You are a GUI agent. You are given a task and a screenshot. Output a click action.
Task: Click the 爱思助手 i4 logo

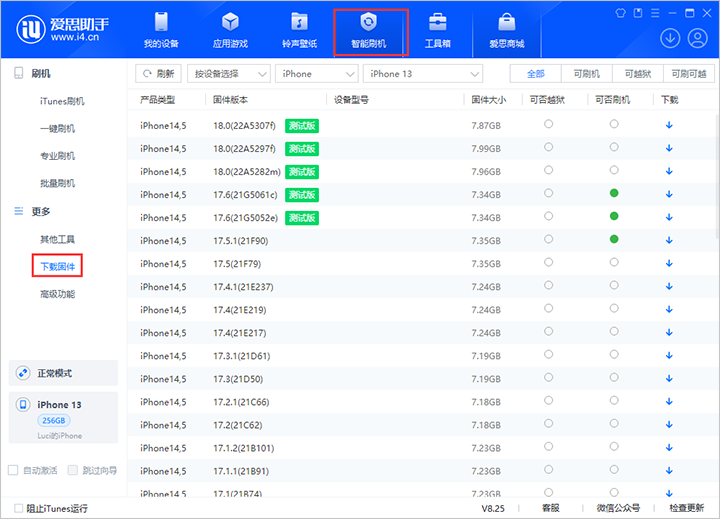point(63,29)
